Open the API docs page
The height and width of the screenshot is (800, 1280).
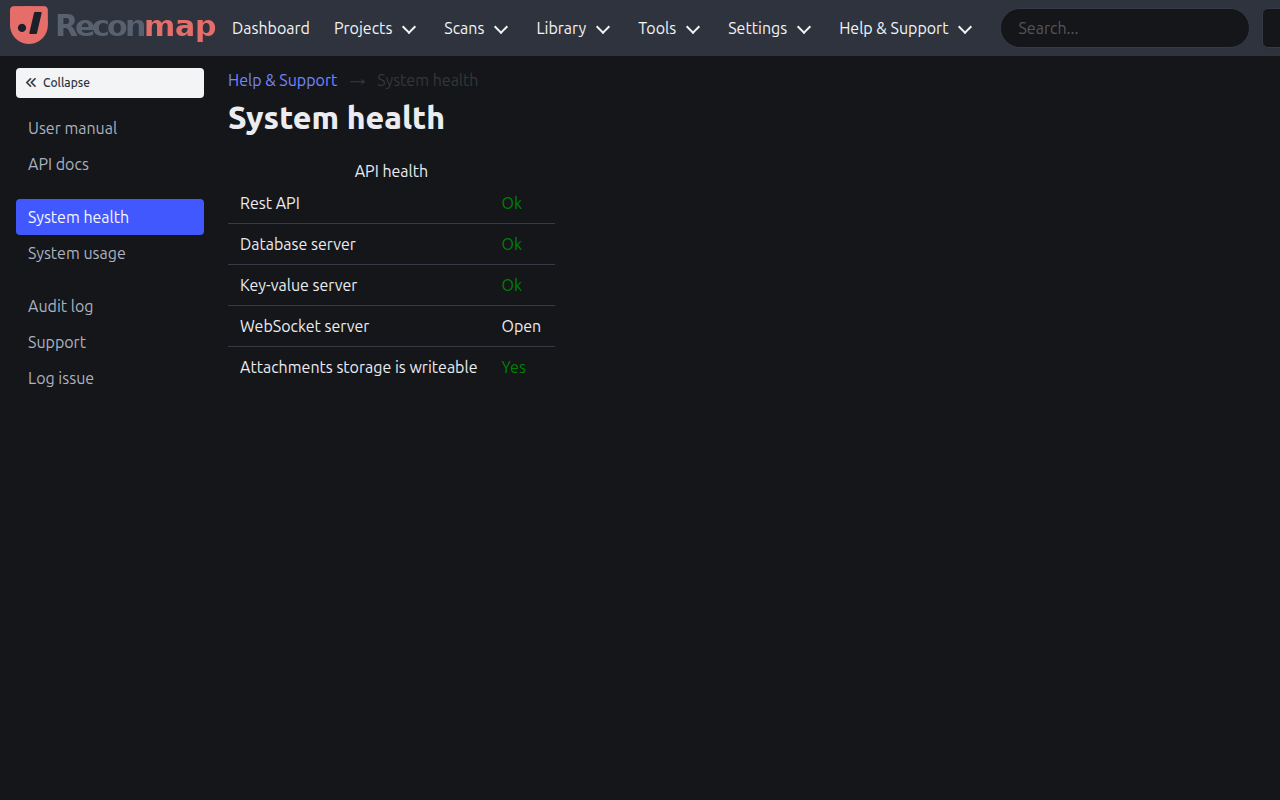click(x=58, y=164)
